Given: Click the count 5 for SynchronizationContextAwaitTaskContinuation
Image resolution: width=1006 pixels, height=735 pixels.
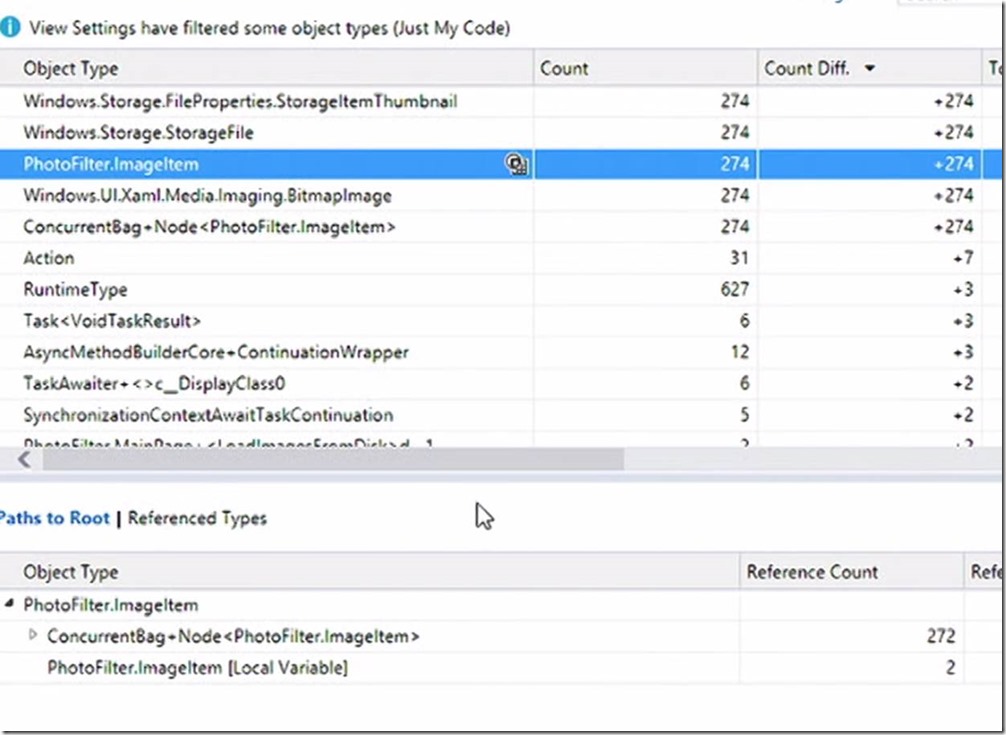Looking at the screenshot, I should click(744, 415).
